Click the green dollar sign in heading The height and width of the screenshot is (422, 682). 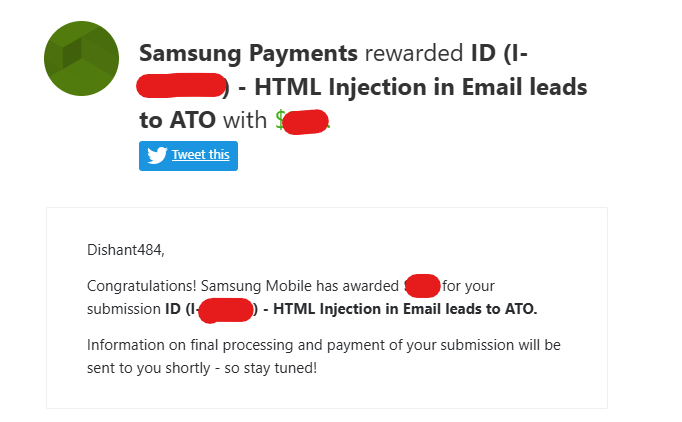[280, 121]
